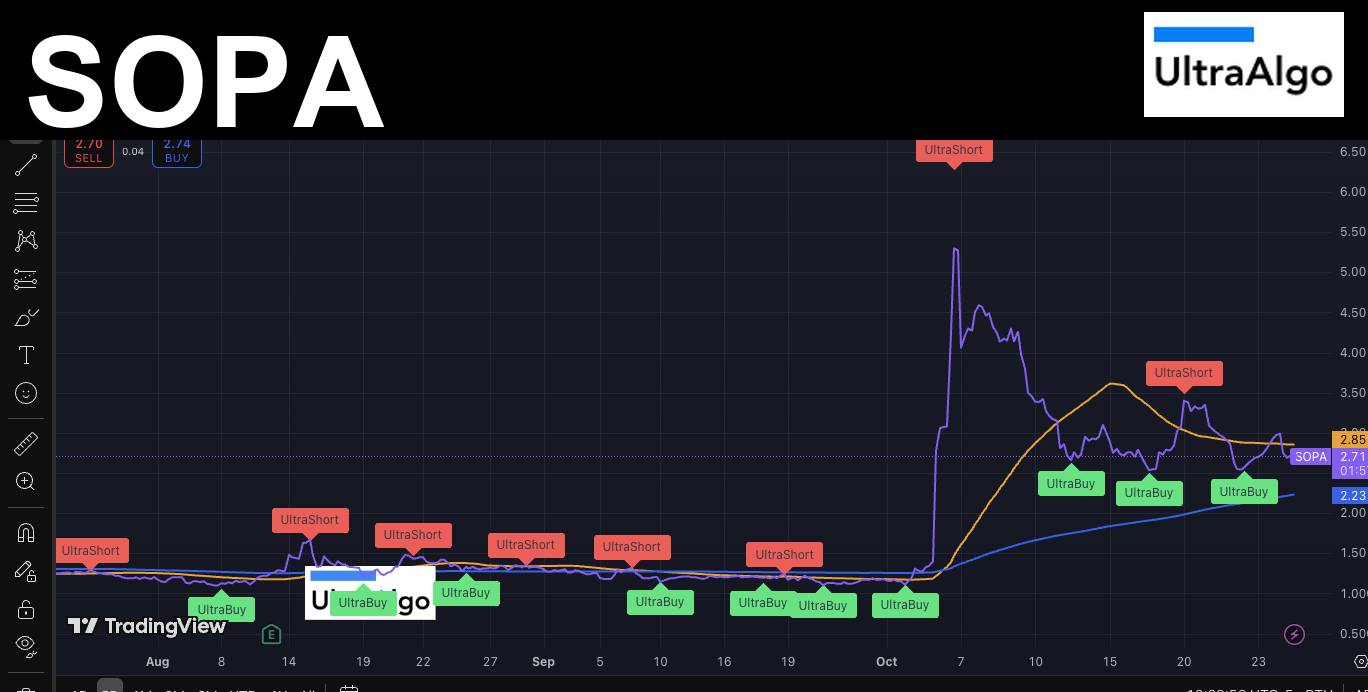Click the blue 2.23 price label
Viewport: 1368px width, 692px height.
coord(1351,495)
